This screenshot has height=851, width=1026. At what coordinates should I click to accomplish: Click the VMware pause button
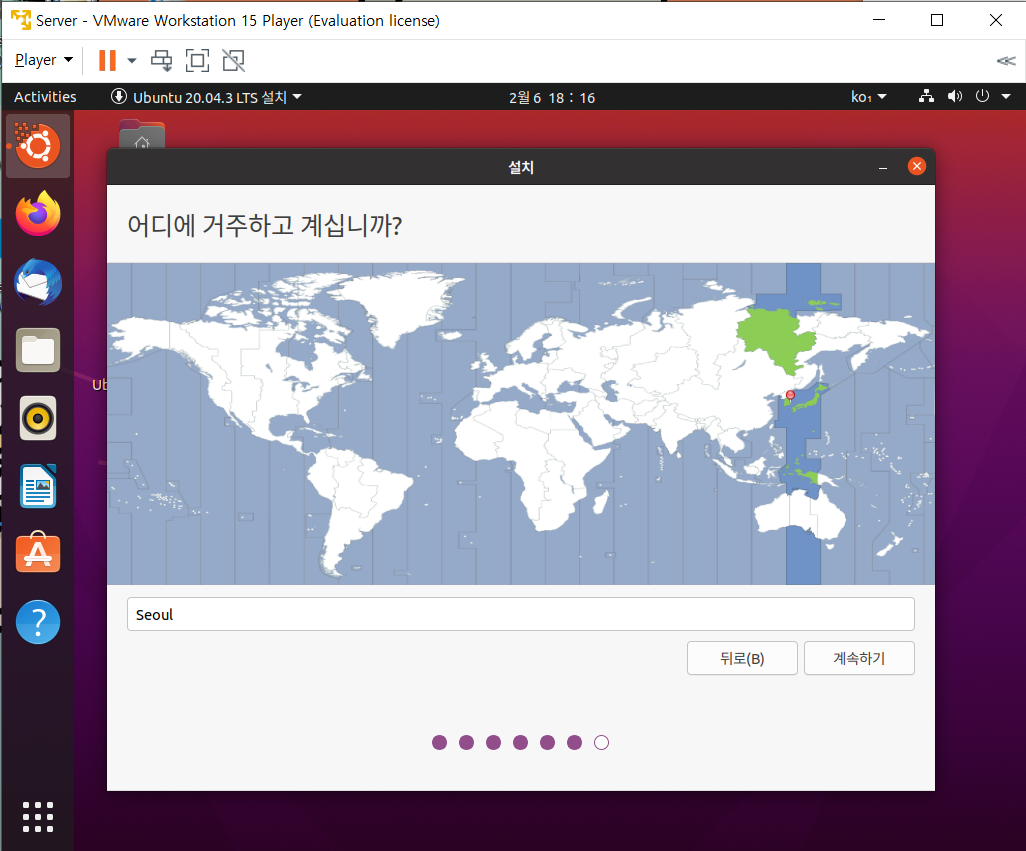click(107, 60)
